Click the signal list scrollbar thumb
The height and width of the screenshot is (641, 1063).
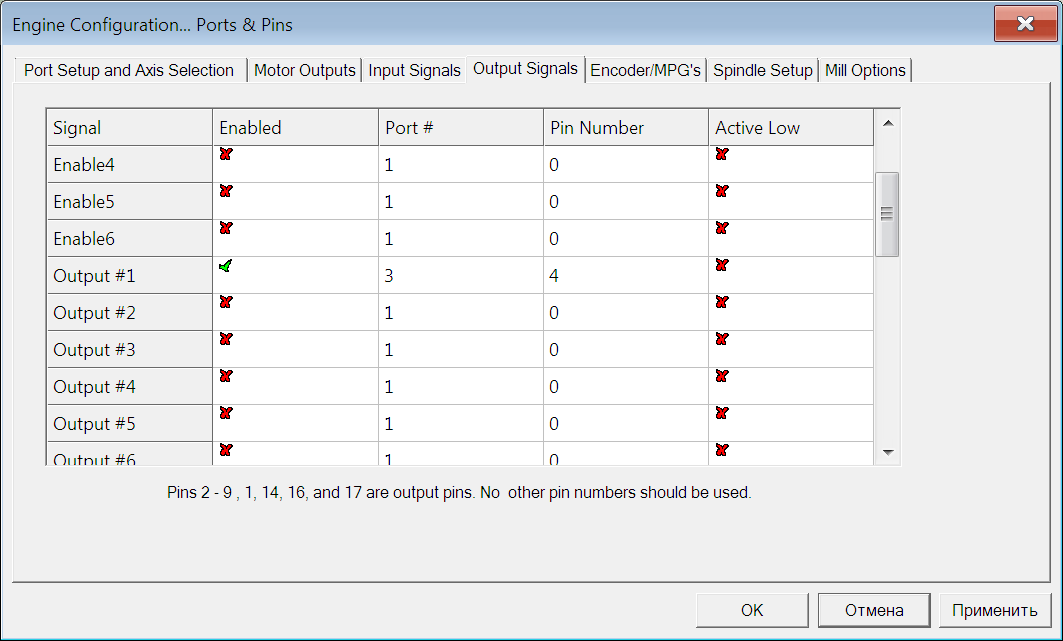(886, 213)
